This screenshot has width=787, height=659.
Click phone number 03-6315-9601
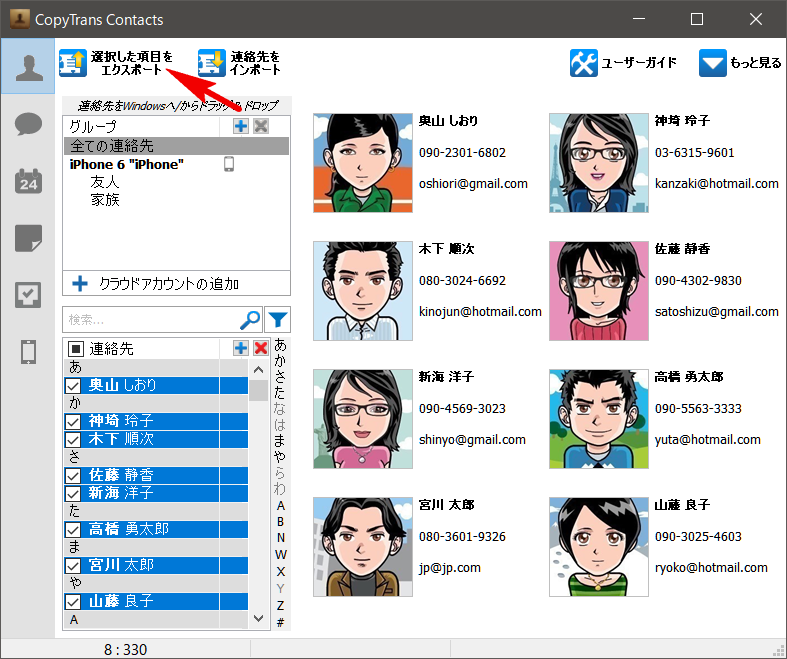point(695,153)
